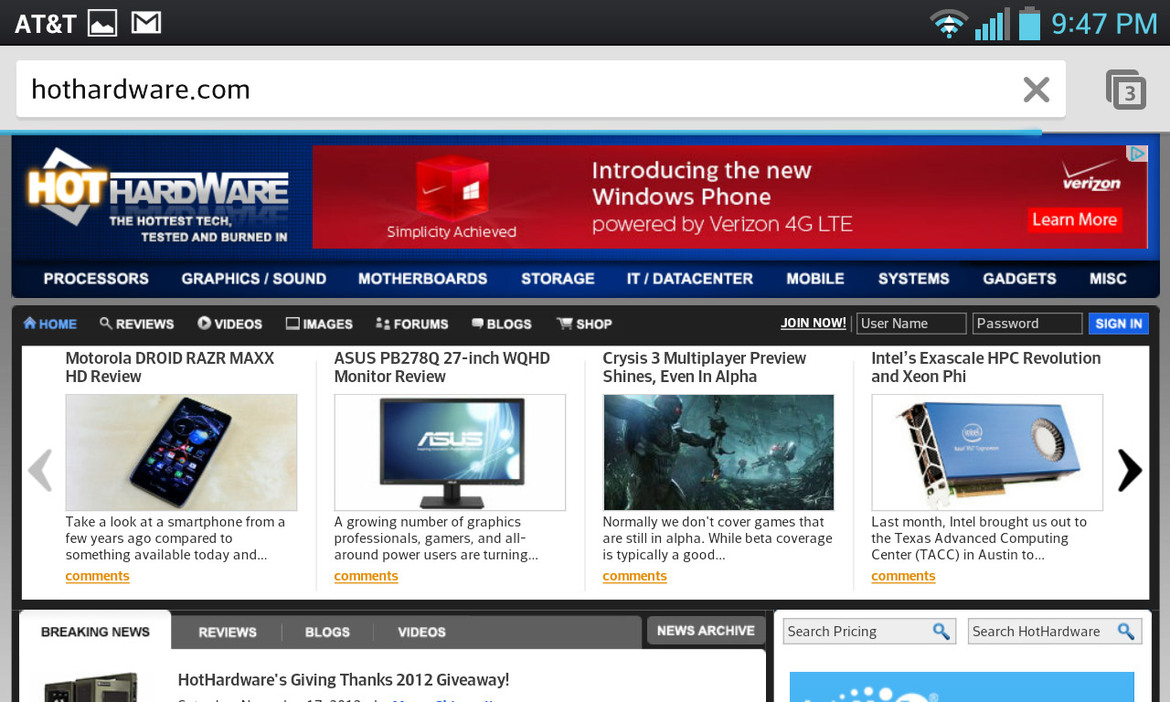Open comments for the DROID RAZR review
1170x702 pixels.
click(97, 576)
